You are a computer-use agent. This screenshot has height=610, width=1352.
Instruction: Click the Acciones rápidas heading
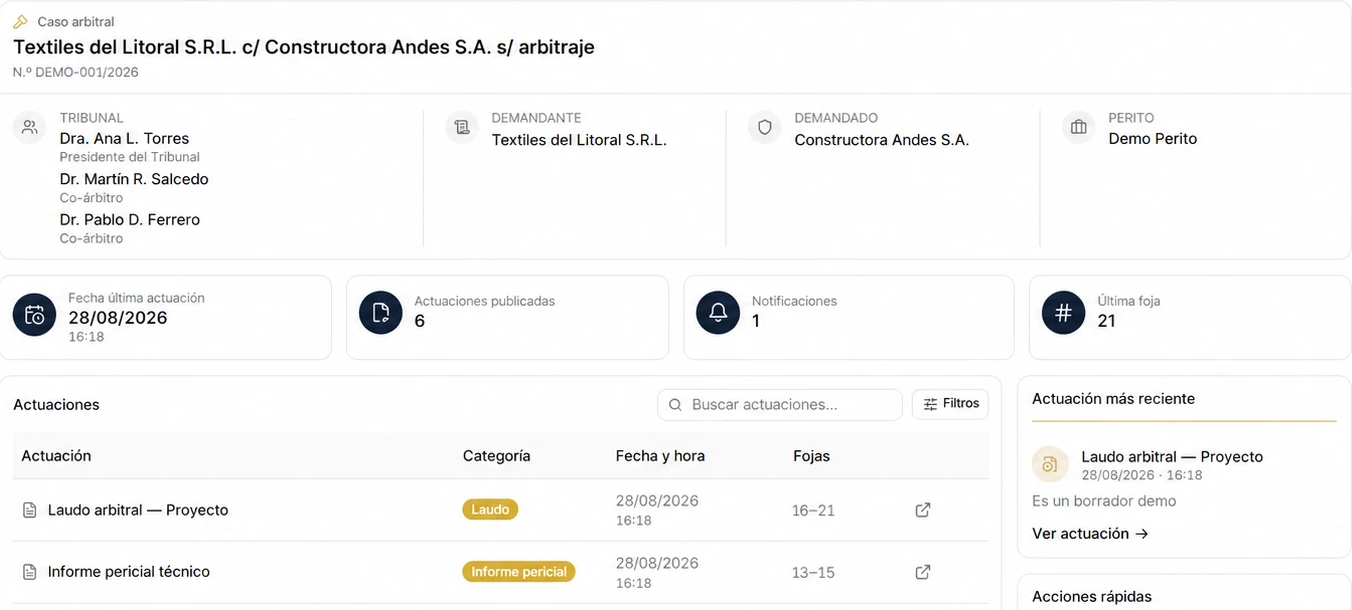[1092, 597]
